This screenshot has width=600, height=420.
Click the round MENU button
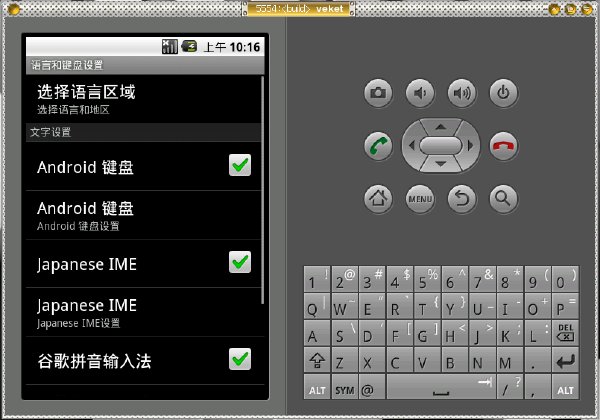(420, 199)
